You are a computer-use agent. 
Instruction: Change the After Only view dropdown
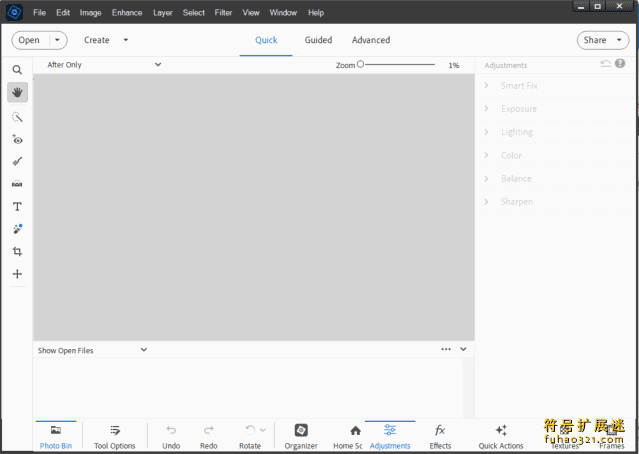click(104, 65)
